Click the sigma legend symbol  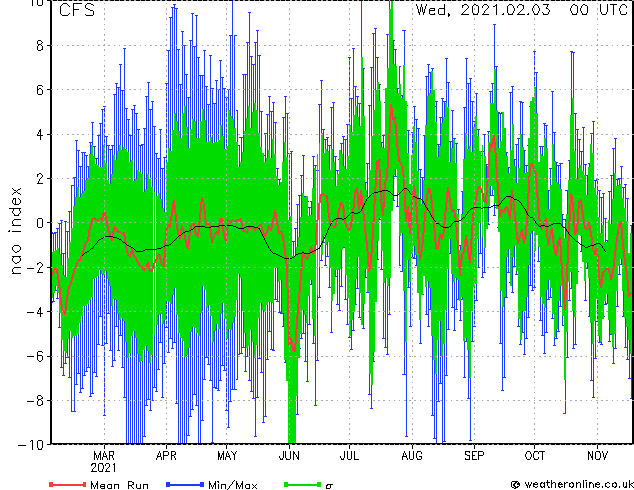[329, 486]
